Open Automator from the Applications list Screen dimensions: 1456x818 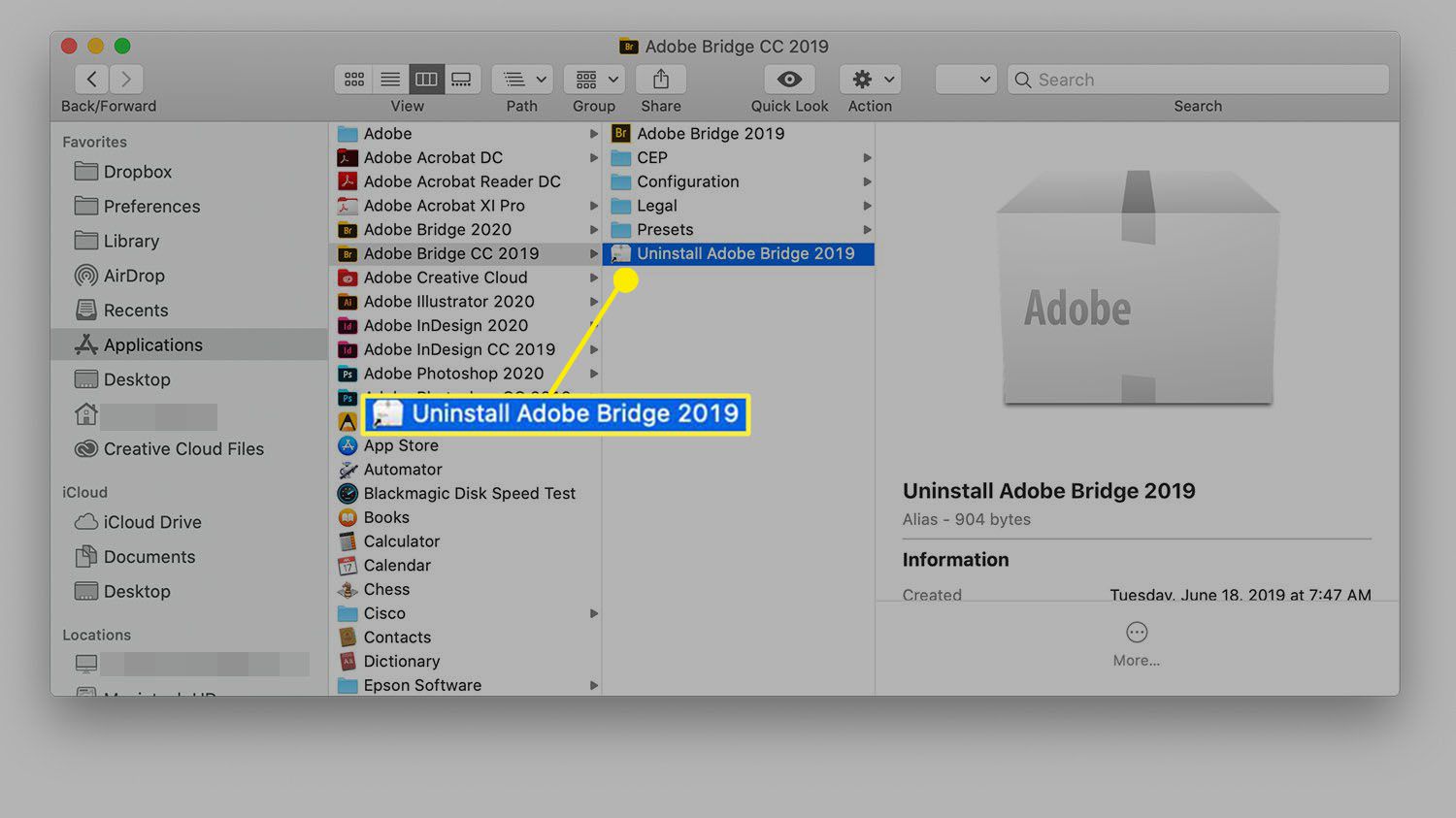coord(403,469)
